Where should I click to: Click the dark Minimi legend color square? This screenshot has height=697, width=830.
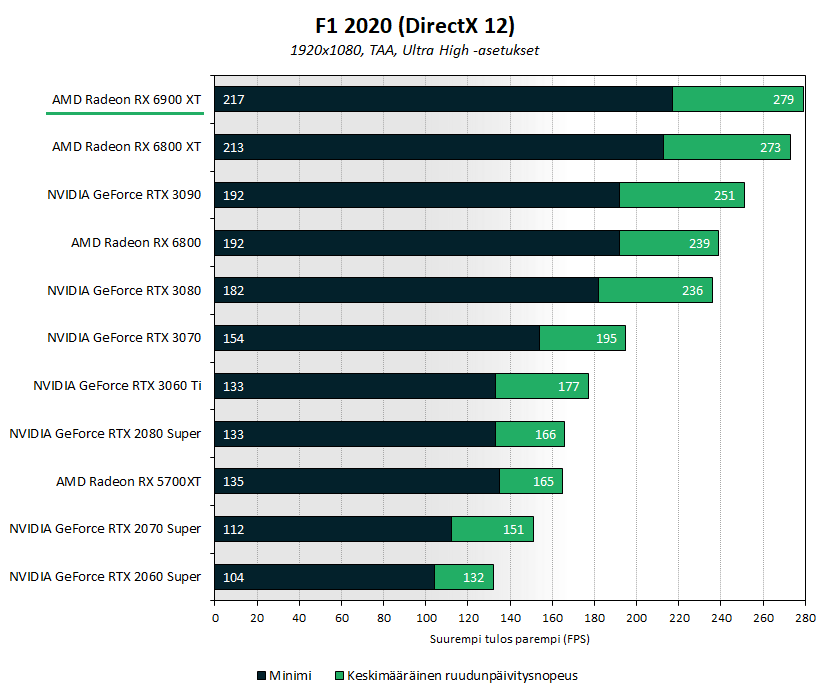(x=261, y=676)
